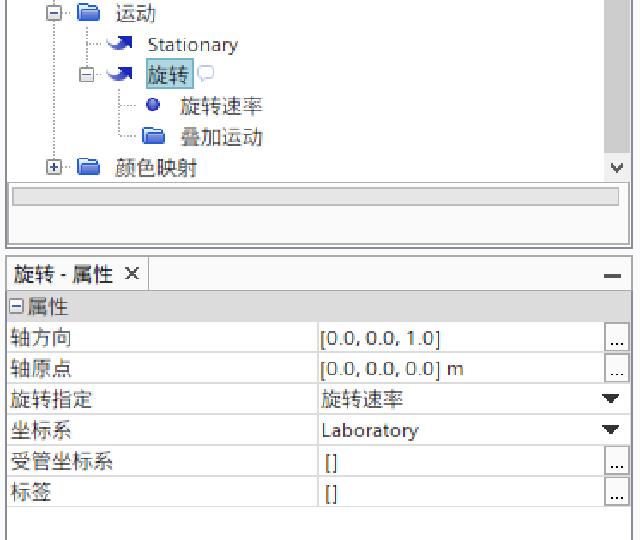Select the Stationary tree item
Screen dimensions: 640x540
[193, 44]
